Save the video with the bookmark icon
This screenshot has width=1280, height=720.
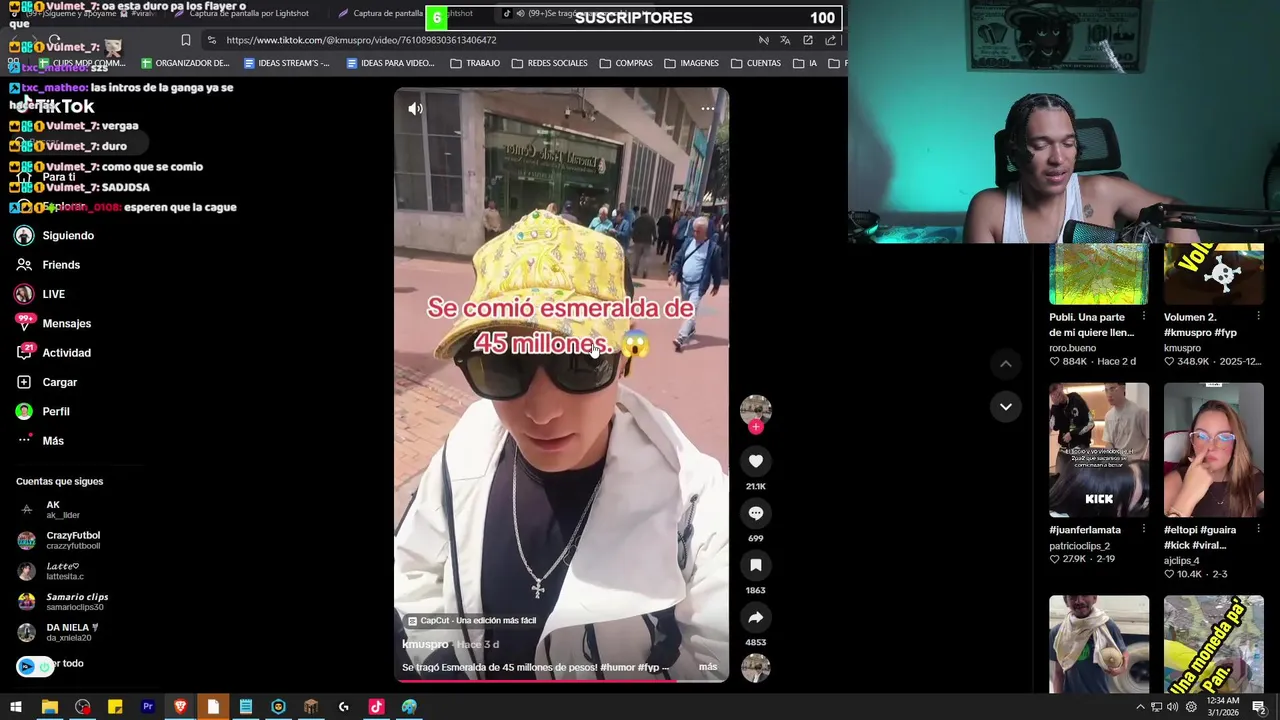tap(755, 565)
